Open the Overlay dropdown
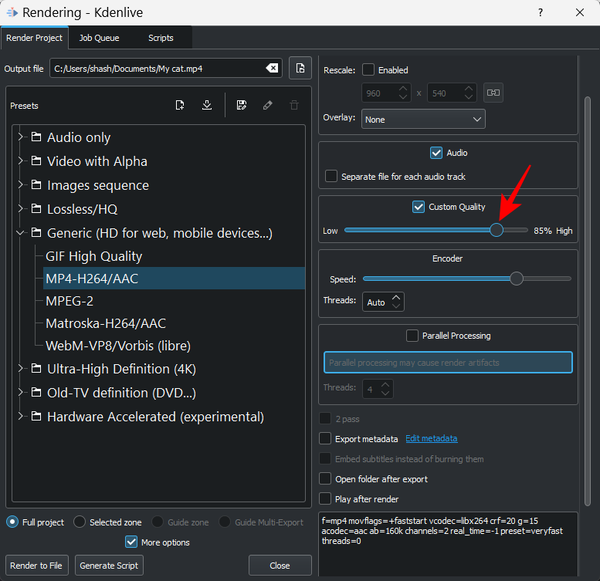The width and height of the screenshot is (600, 581). point(423,119)
